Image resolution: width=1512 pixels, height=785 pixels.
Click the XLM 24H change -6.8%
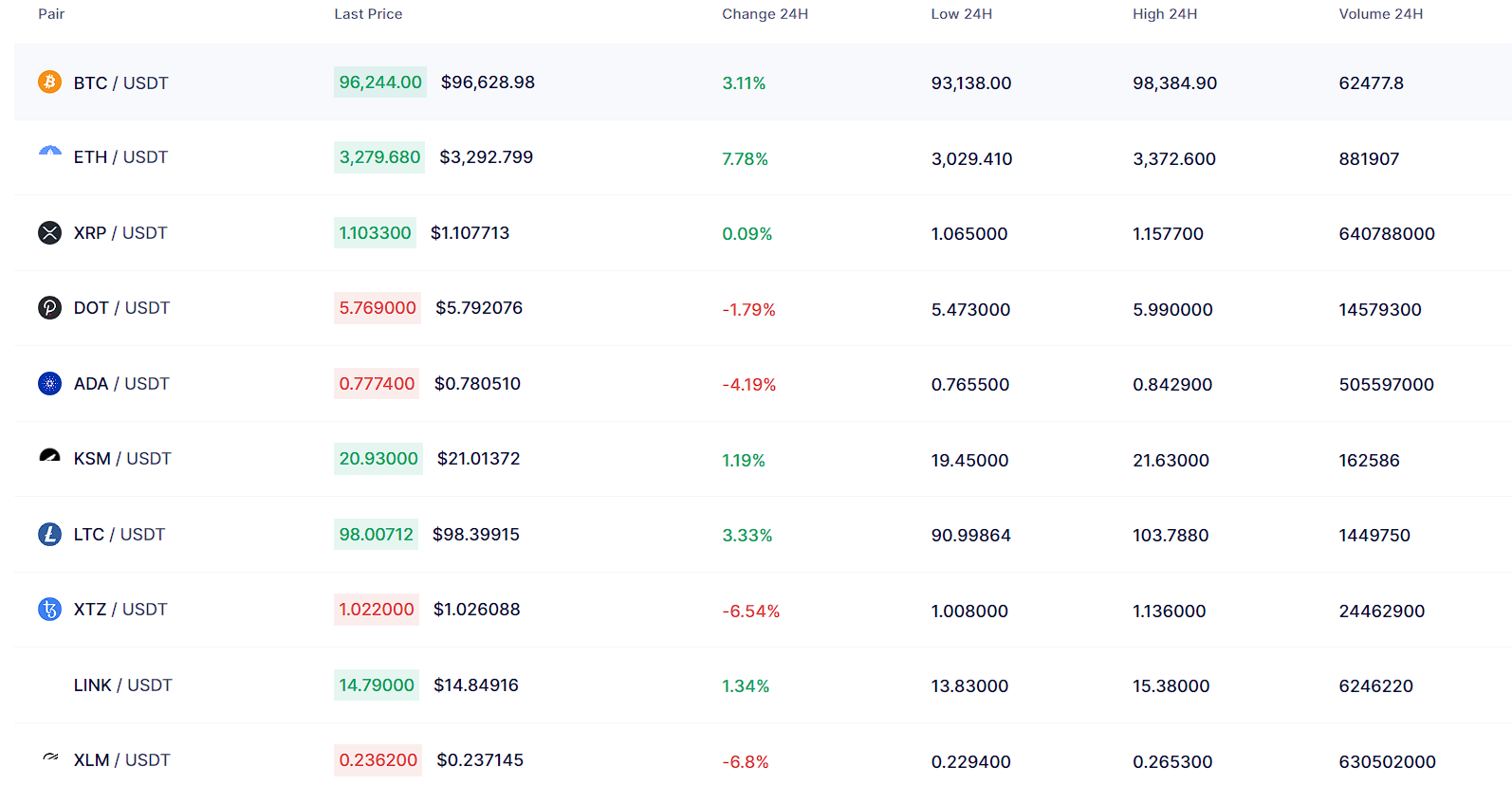coord(746,762)
